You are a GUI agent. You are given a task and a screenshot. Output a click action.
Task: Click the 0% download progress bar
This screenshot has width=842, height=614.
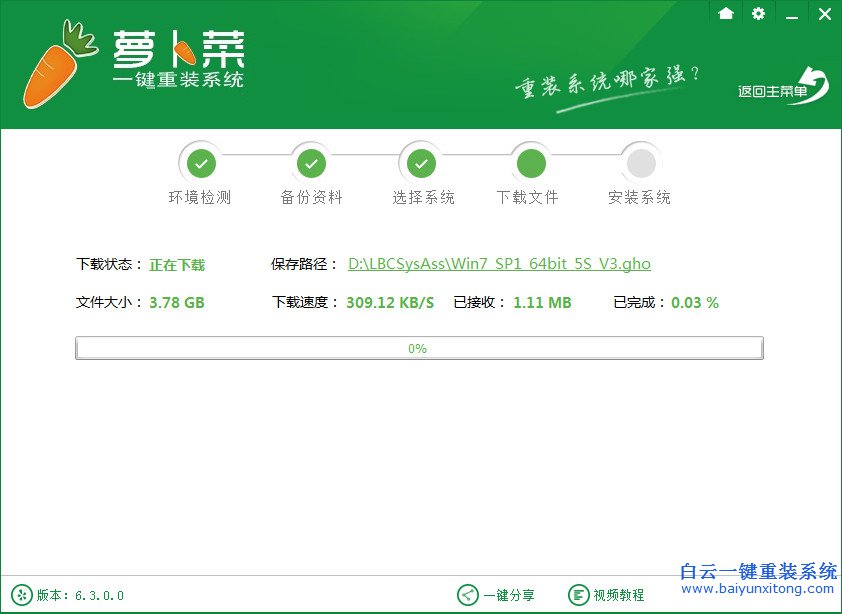[419, 347]
